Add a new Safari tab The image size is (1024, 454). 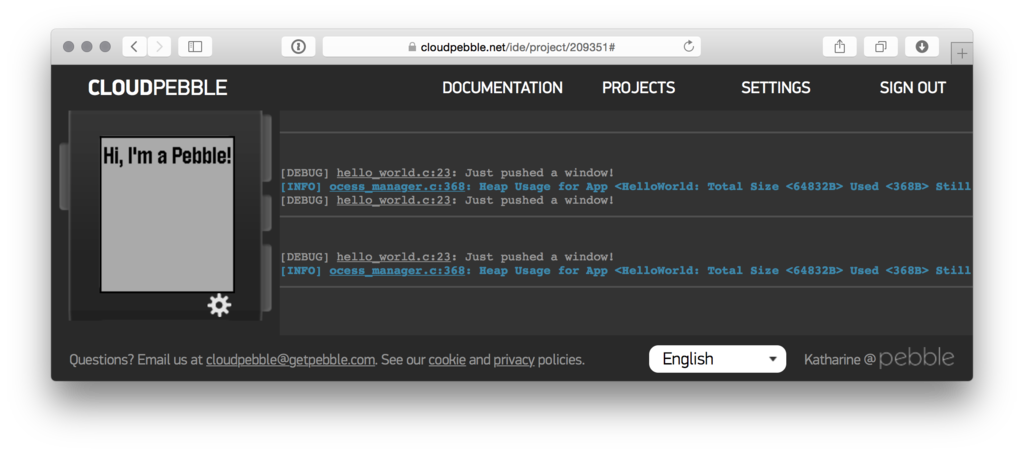(962, 54)
